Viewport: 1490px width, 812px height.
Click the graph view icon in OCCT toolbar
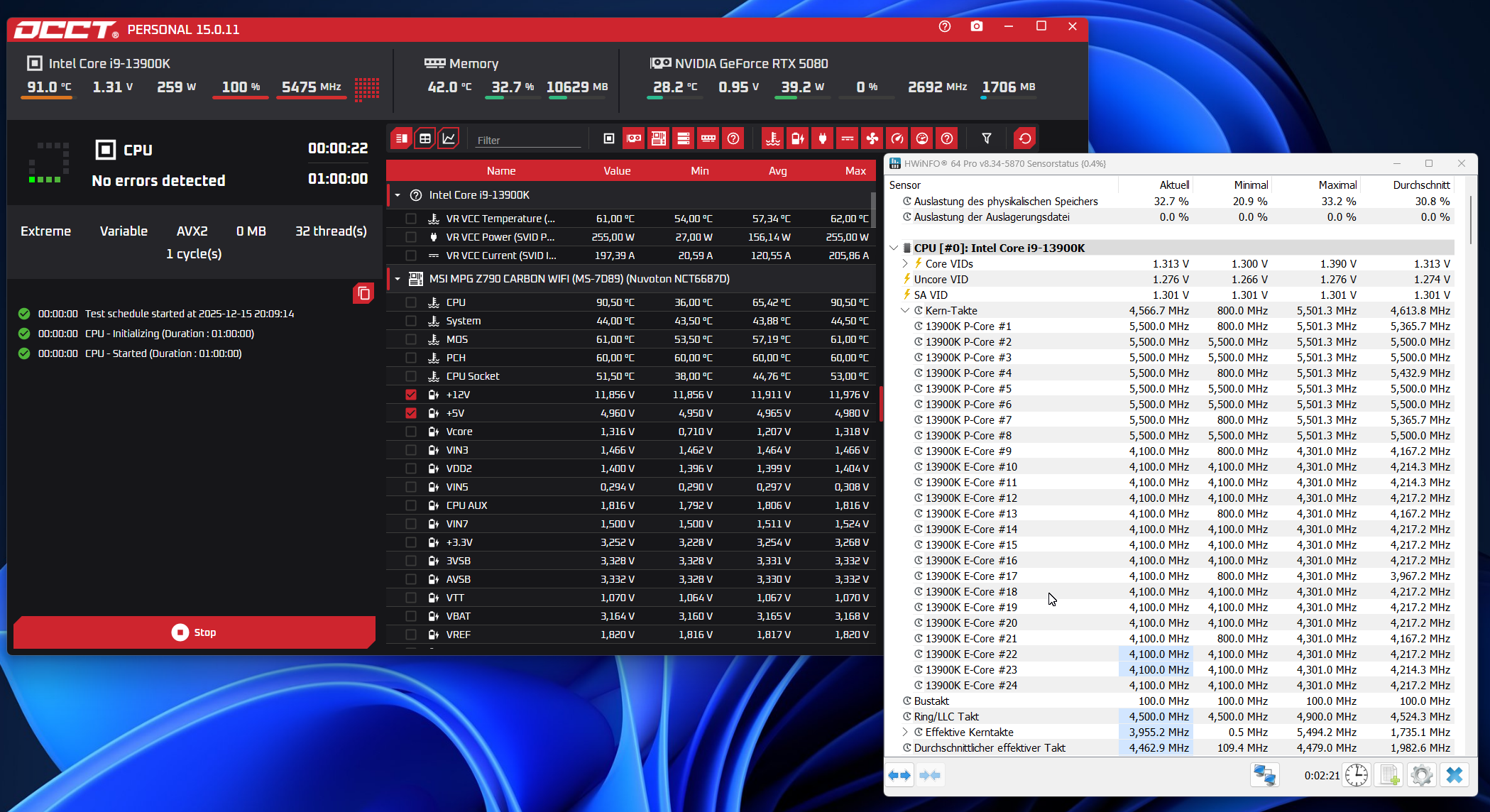click(x=449, y=138)
